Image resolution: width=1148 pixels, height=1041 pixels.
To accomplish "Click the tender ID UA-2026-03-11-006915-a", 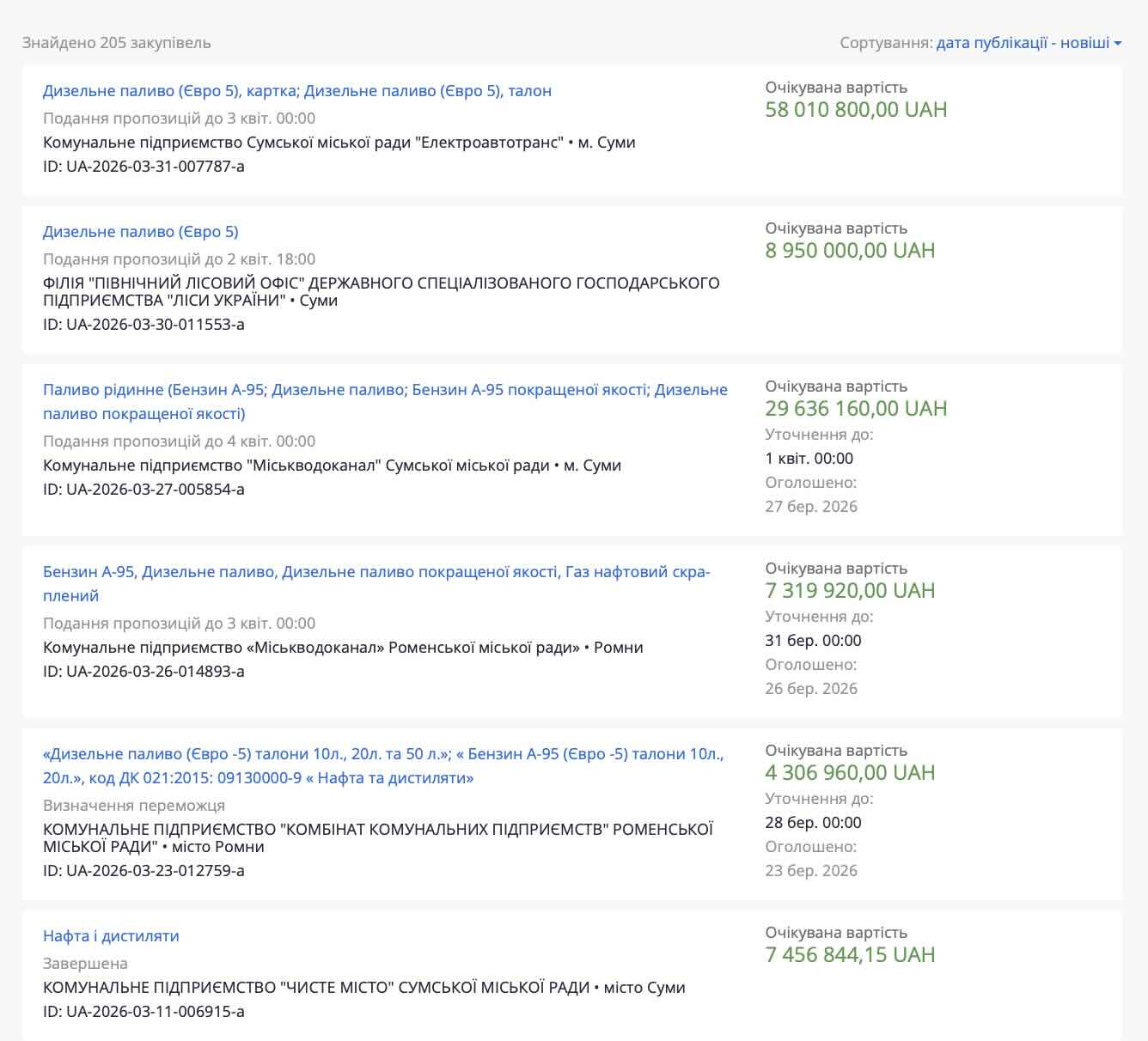I will (143, 1012).
